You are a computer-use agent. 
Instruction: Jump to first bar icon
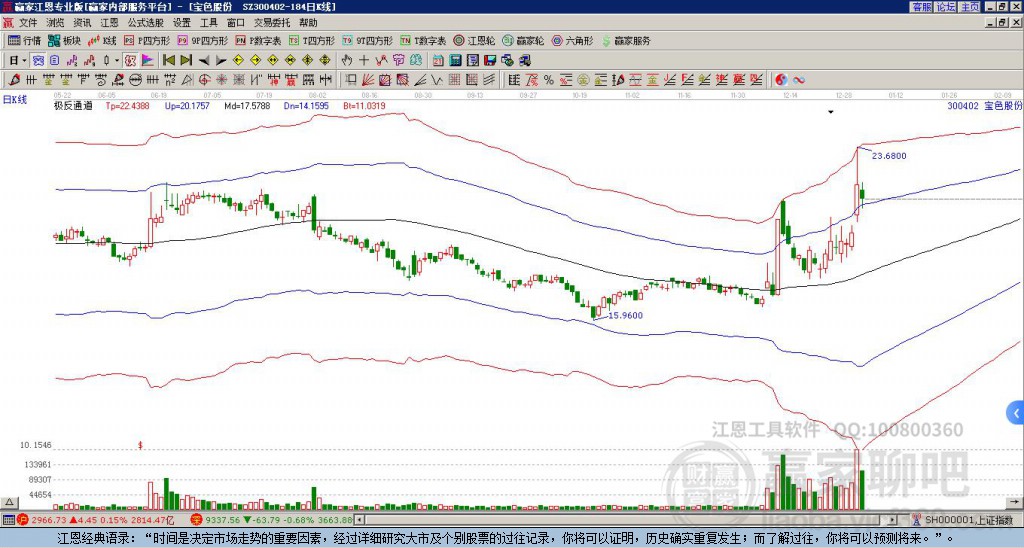click(168, 61)
